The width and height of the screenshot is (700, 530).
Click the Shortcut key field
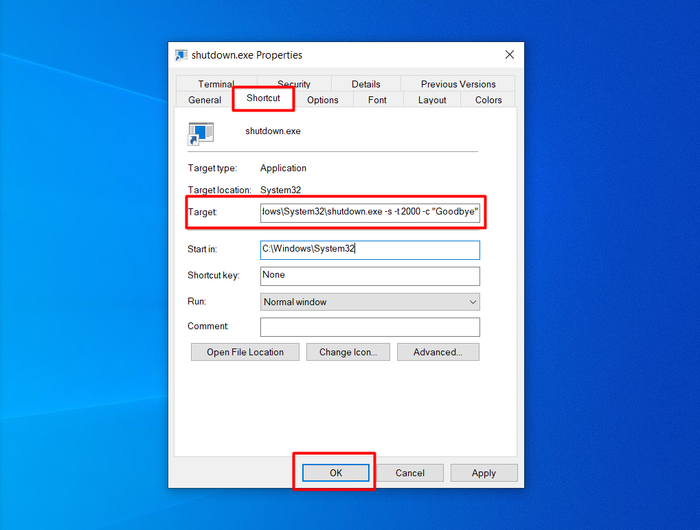(370, 276)
